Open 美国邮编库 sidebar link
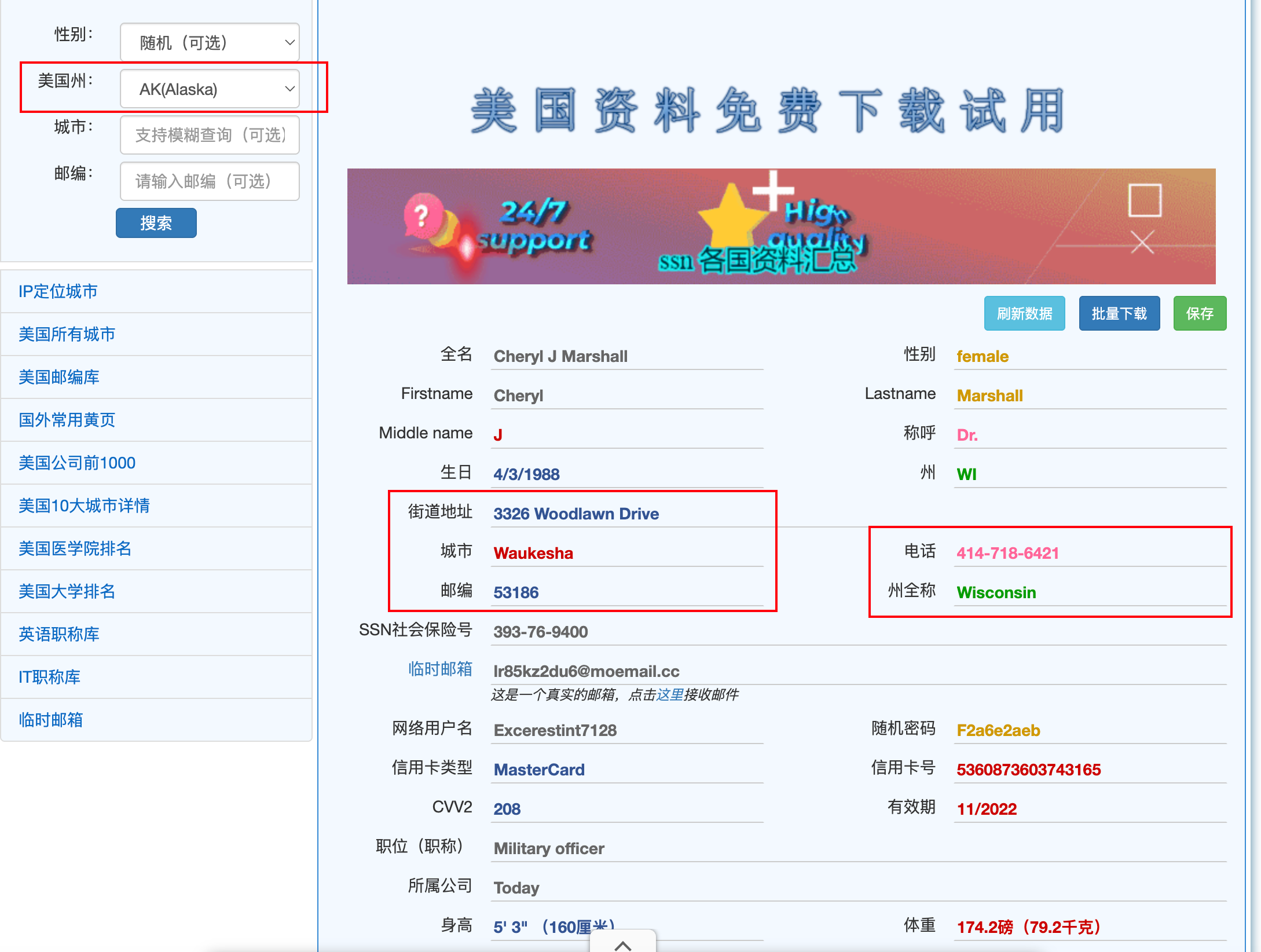Viewport: 1261px width, 952px height. point(59,377)
